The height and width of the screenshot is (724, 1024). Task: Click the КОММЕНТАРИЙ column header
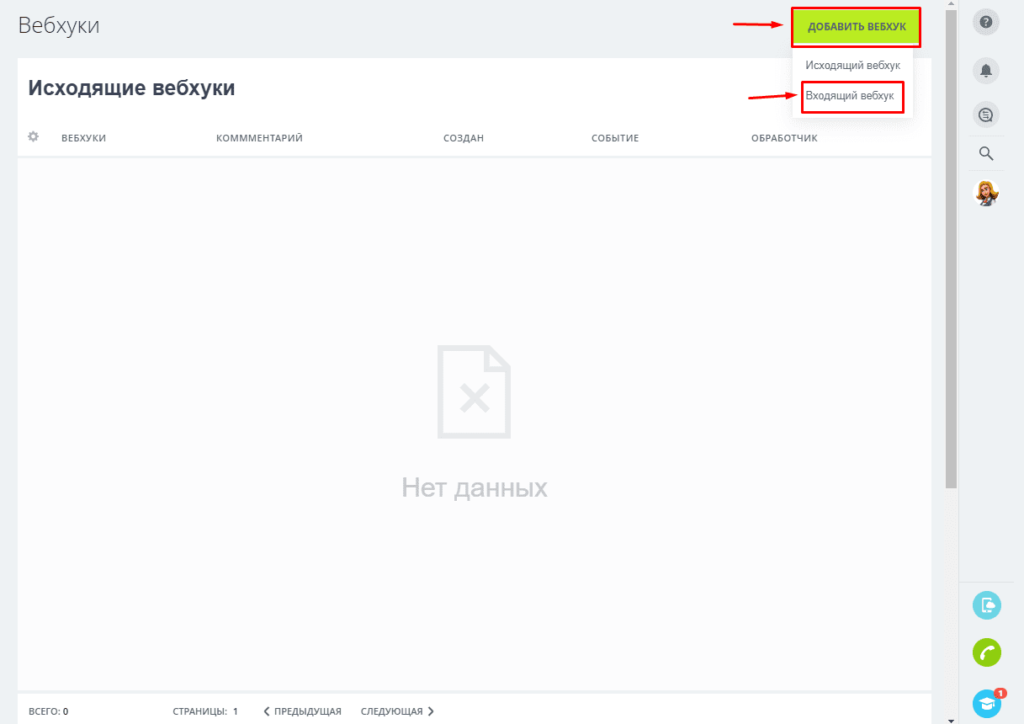(259, 137)
